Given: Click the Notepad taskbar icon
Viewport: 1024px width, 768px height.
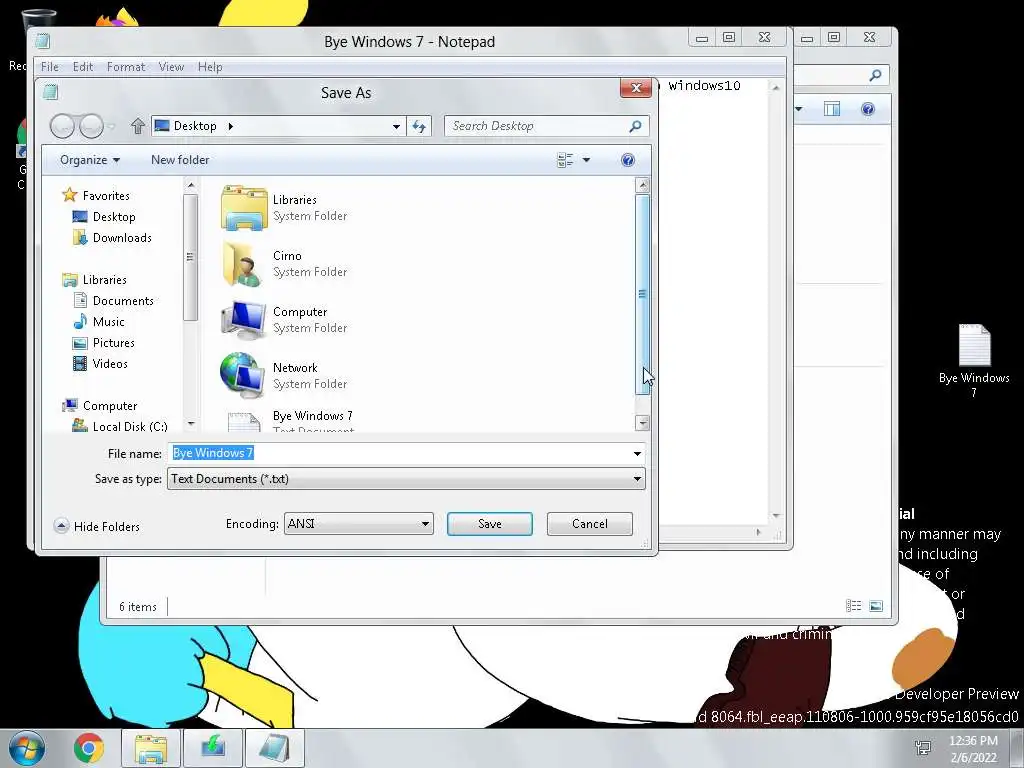Looking at the screenshot, I should point(274,748).
